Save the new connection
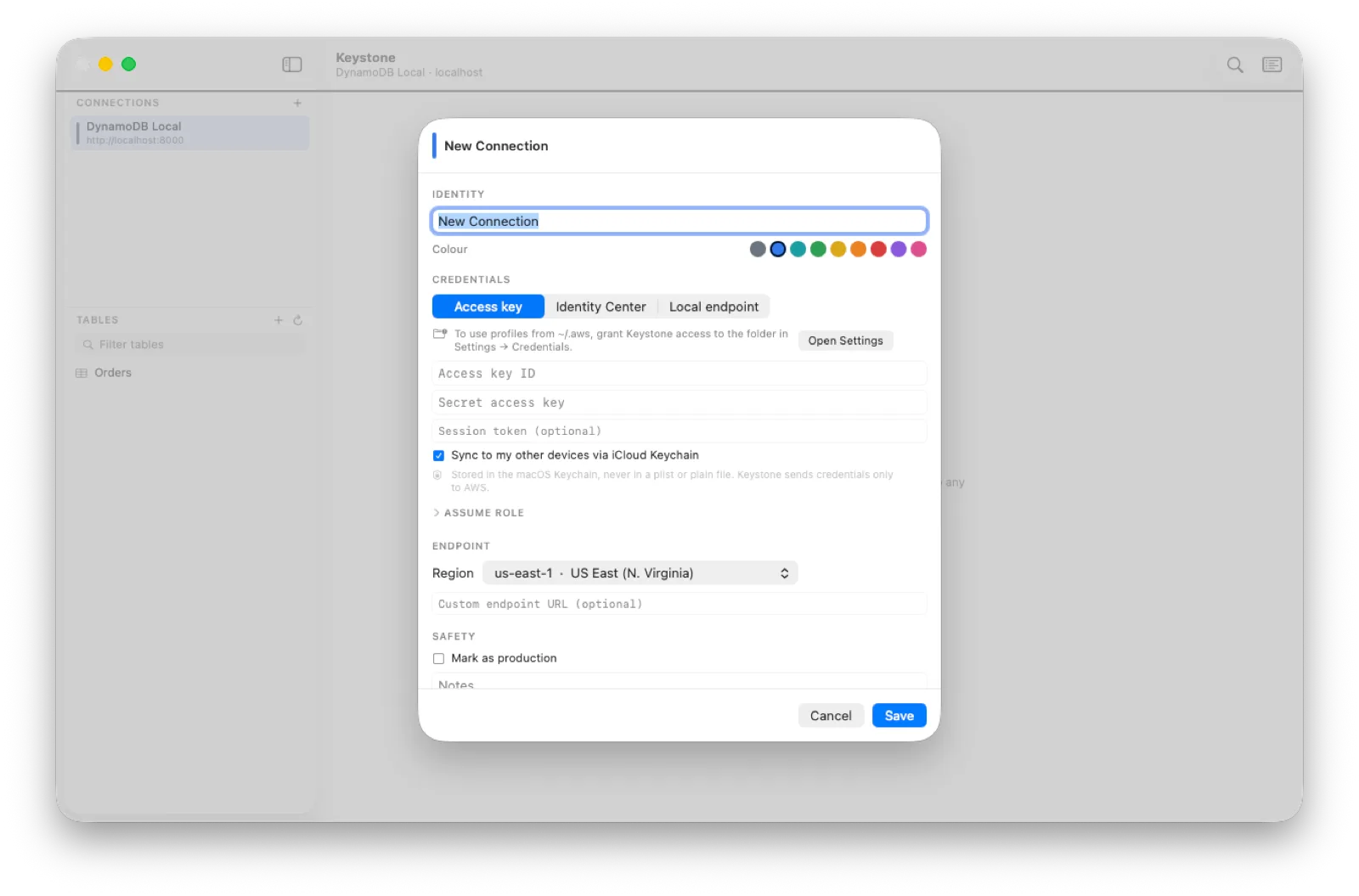Viewport: 1359px width, 896px height. (x=899, y=716)
